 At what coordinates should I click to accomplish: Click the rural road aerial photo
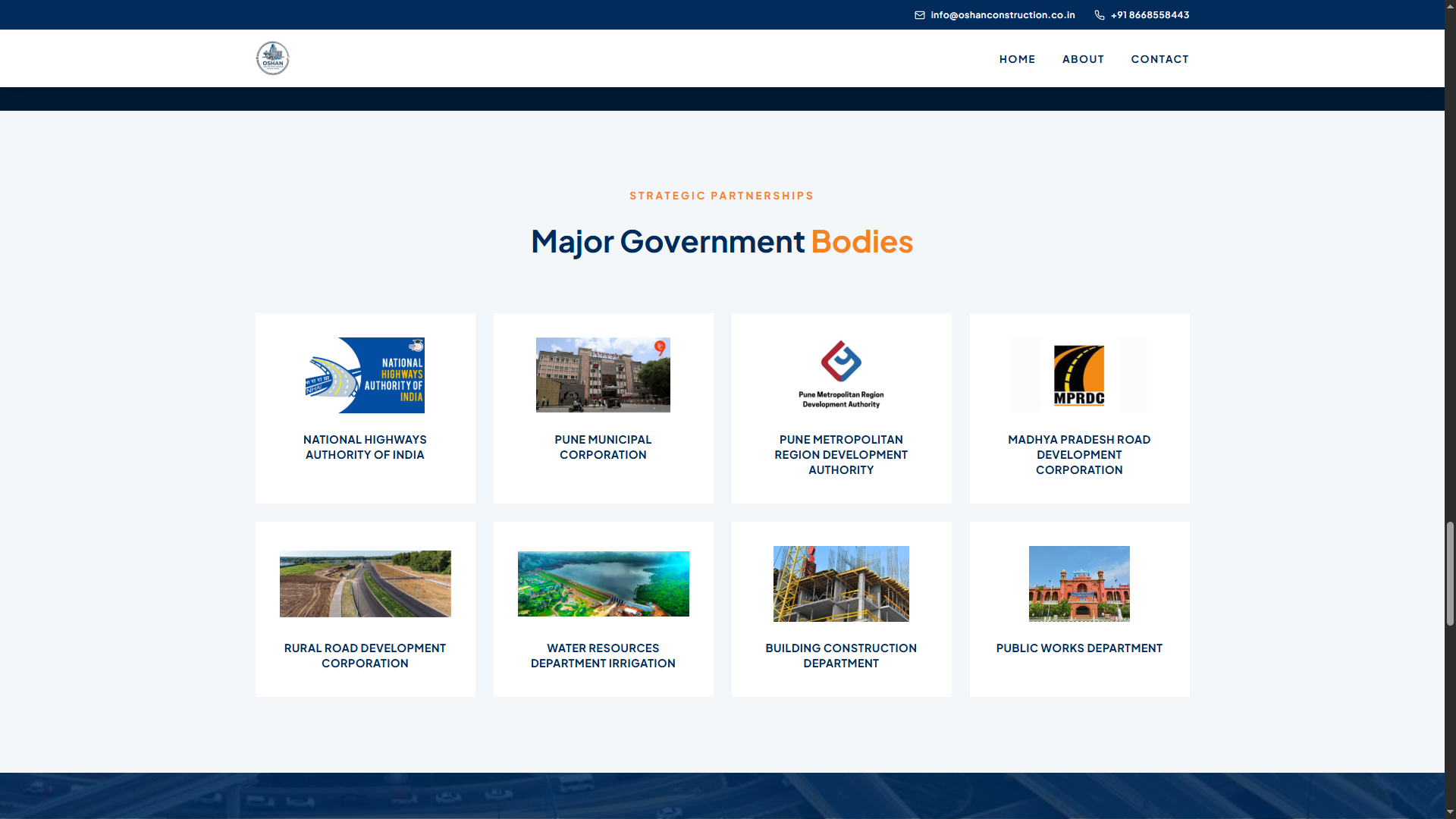click(365, 584)
